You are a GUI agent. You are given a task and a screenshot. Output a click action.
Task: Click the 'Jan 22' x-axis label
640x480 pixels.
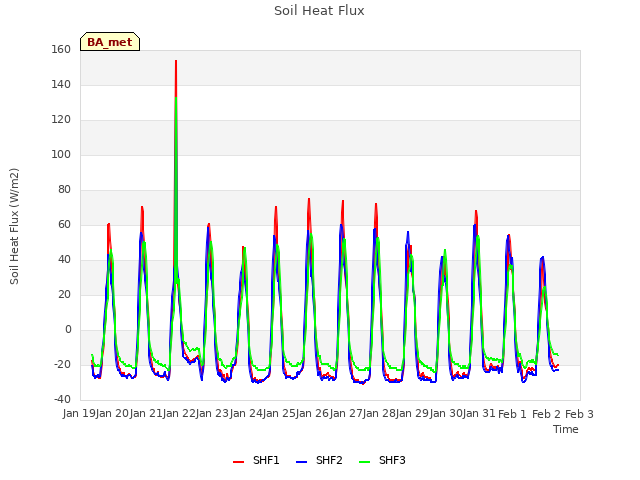pos(179,413)
